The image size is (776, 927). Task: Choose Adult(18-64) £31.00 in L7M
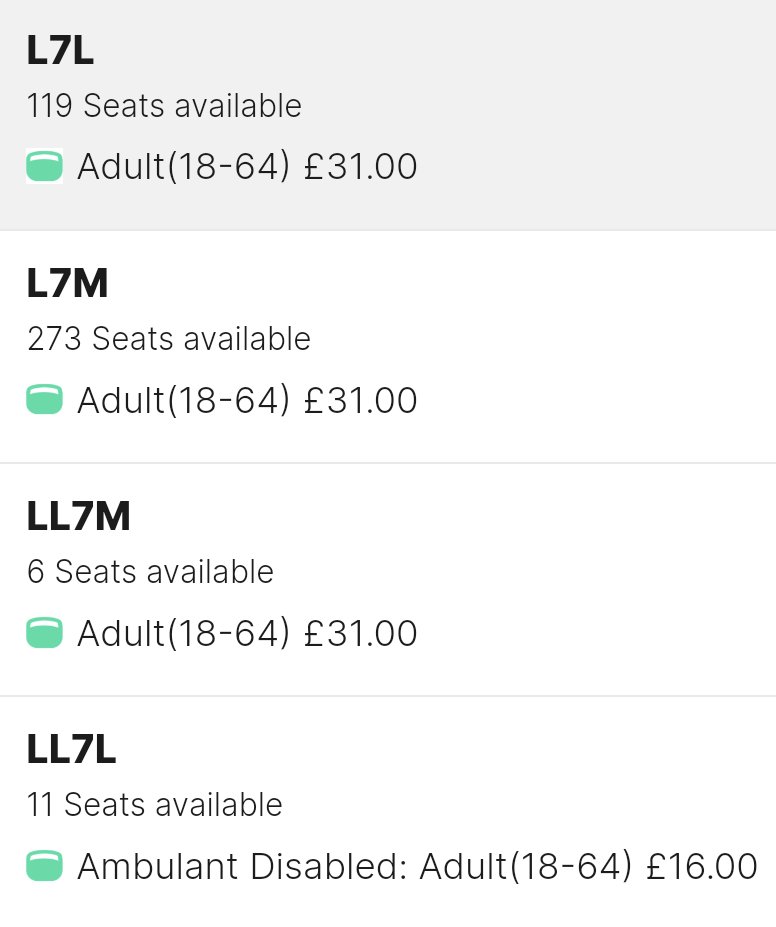[247, 400]
